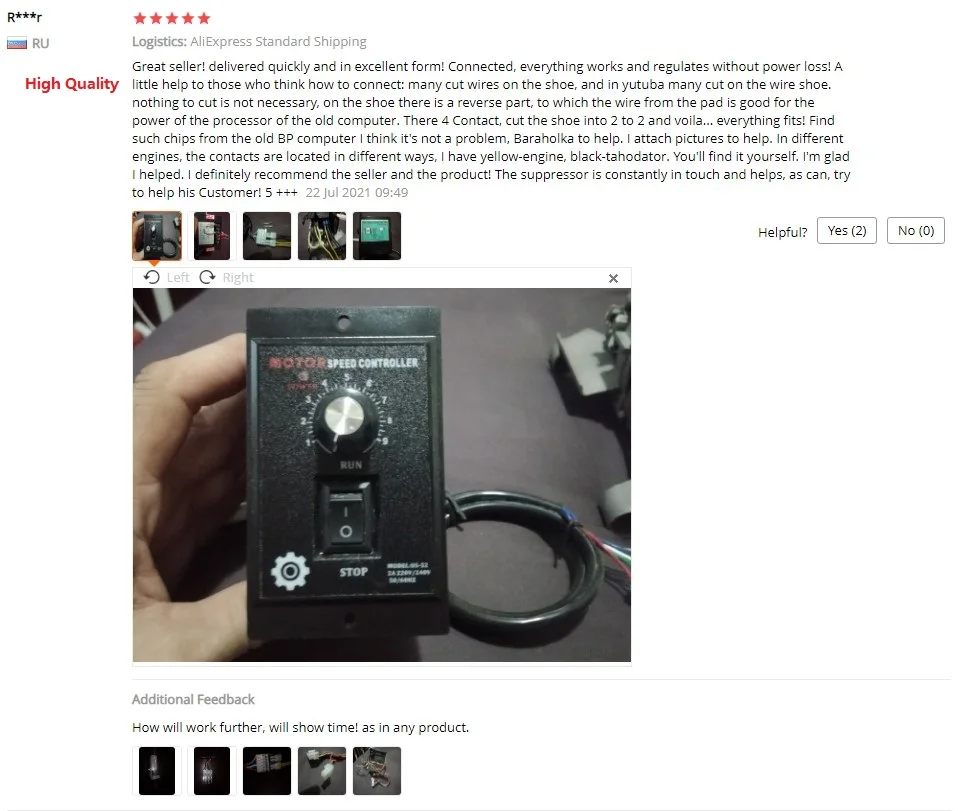Screen dimensions: 958x811
Task: Vote No (0) on review helpfulness
Action: click(915, 230)
